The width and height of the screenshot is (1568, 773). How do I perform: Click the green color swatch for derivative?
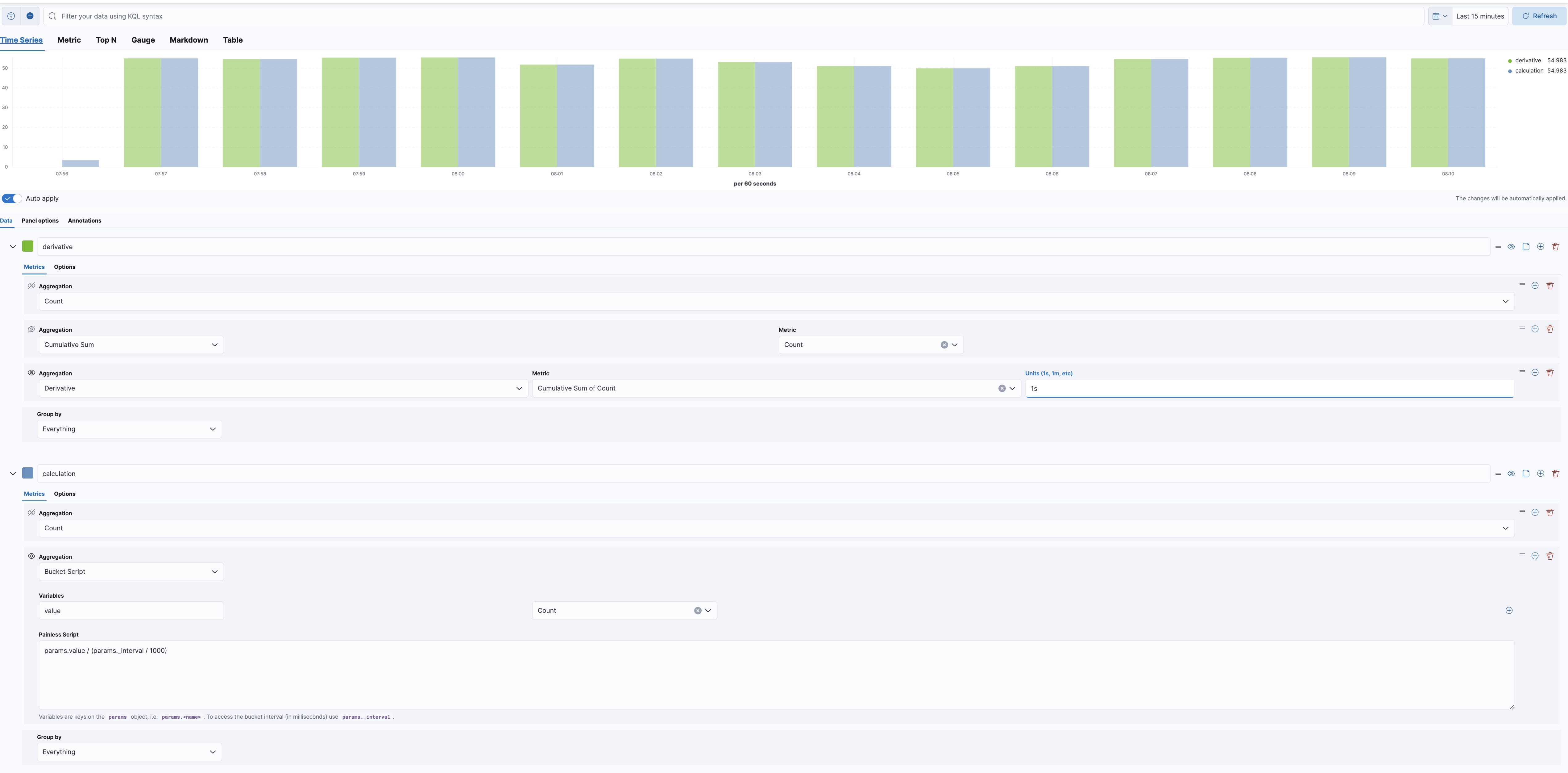pyautogui.click(x=28, y=246)
